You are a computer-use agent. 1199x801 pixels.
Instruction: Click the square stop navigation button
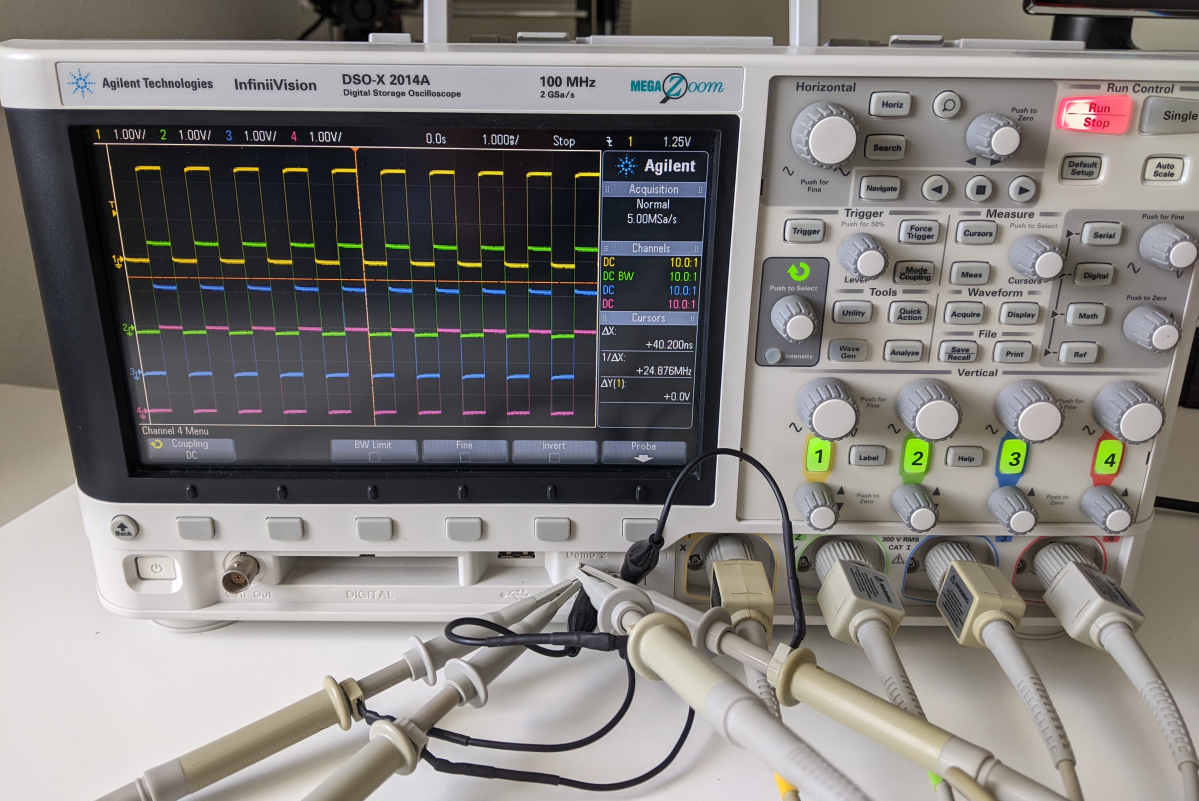pyautogui.click(x=979, y=188)
